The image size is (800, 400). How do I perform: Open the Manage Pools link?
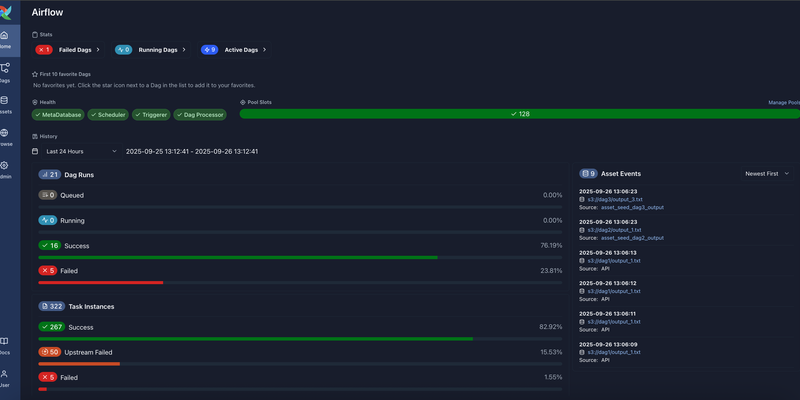tap(784, 103)
